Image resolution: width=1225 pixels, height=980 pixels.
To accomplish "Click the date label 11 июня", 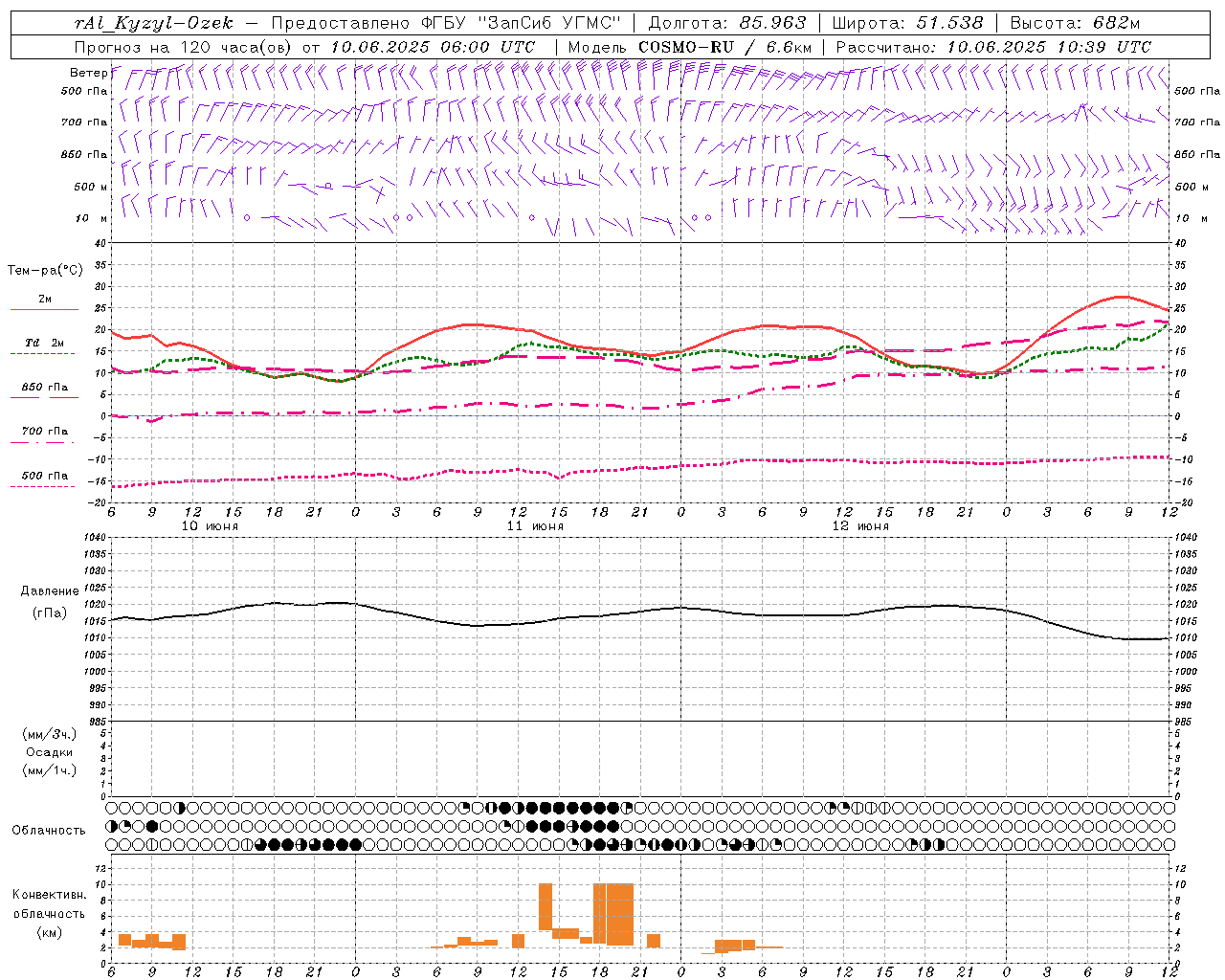I will pyautogui.click(x=535, y=526).
